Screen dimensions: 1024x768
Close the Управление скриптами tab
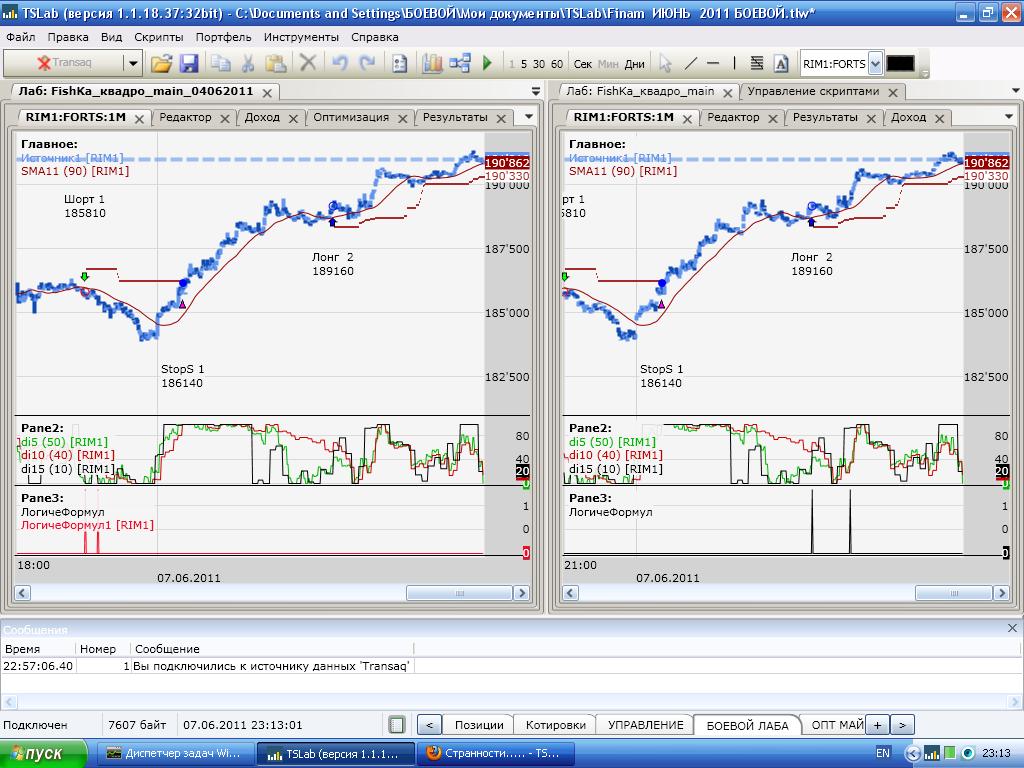pyautogui.click(x=894, y=92)
